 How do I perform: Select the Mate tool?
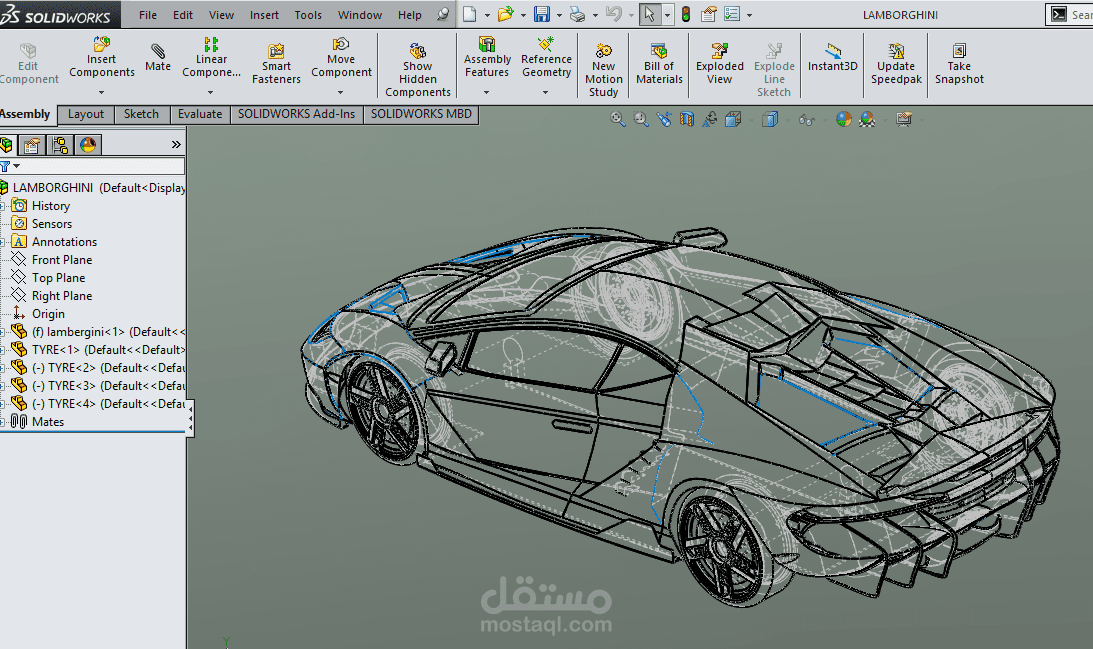[158, 57]
